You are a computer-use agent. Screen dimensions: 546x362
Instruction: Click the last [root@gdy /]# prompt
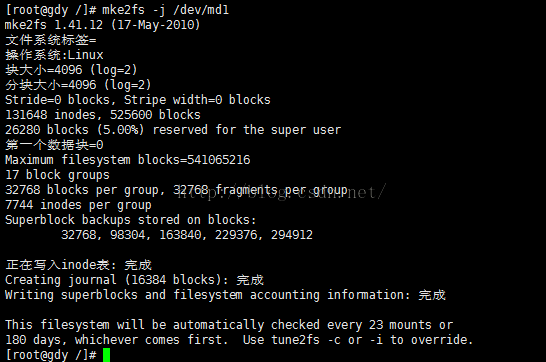point(51,355)
